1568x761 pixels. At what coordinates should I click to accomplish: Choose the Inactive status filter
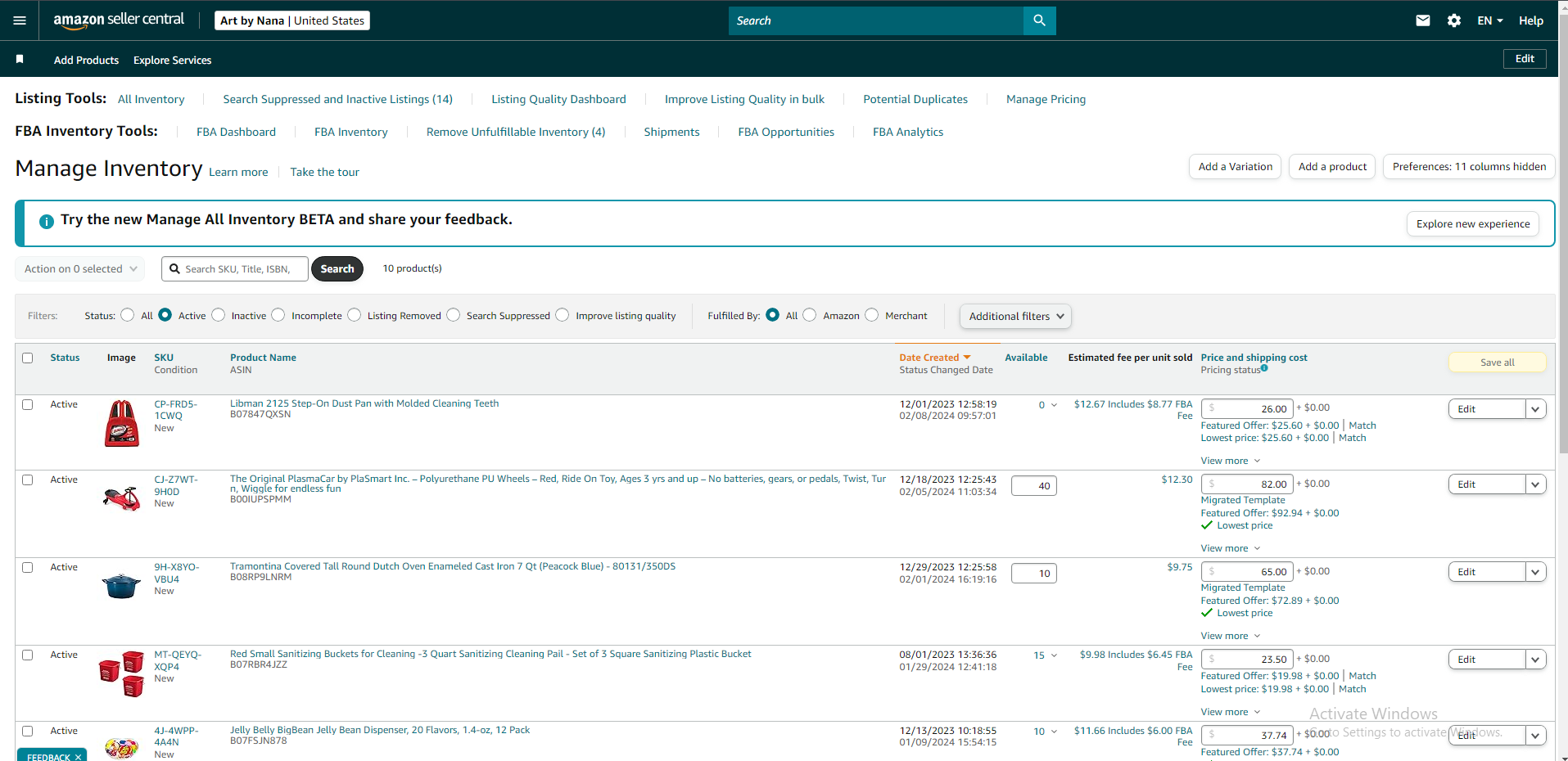219,315
